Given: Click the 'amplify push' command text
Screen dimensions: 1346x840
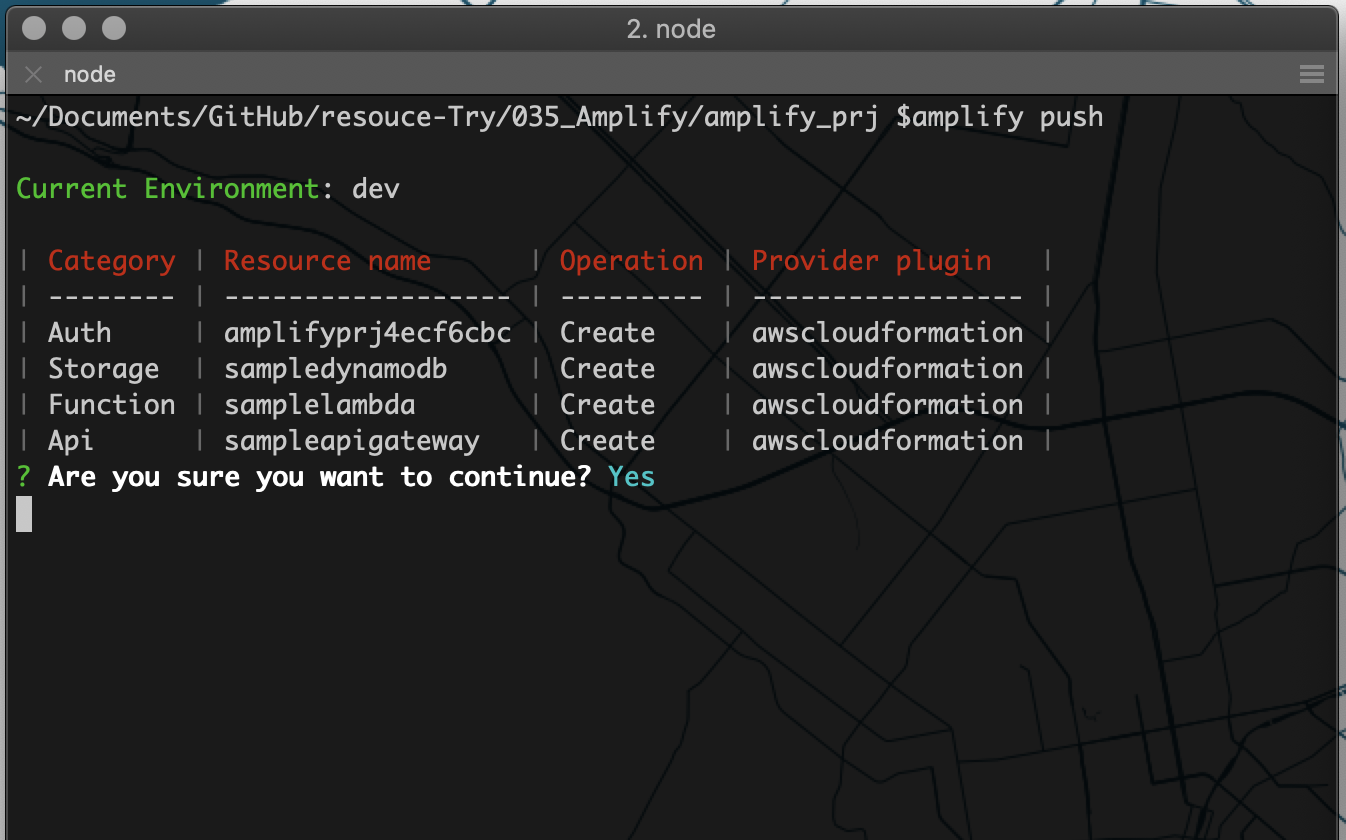Looking at the screenshot, I should pyautogui.click(x=1007, y=117).
